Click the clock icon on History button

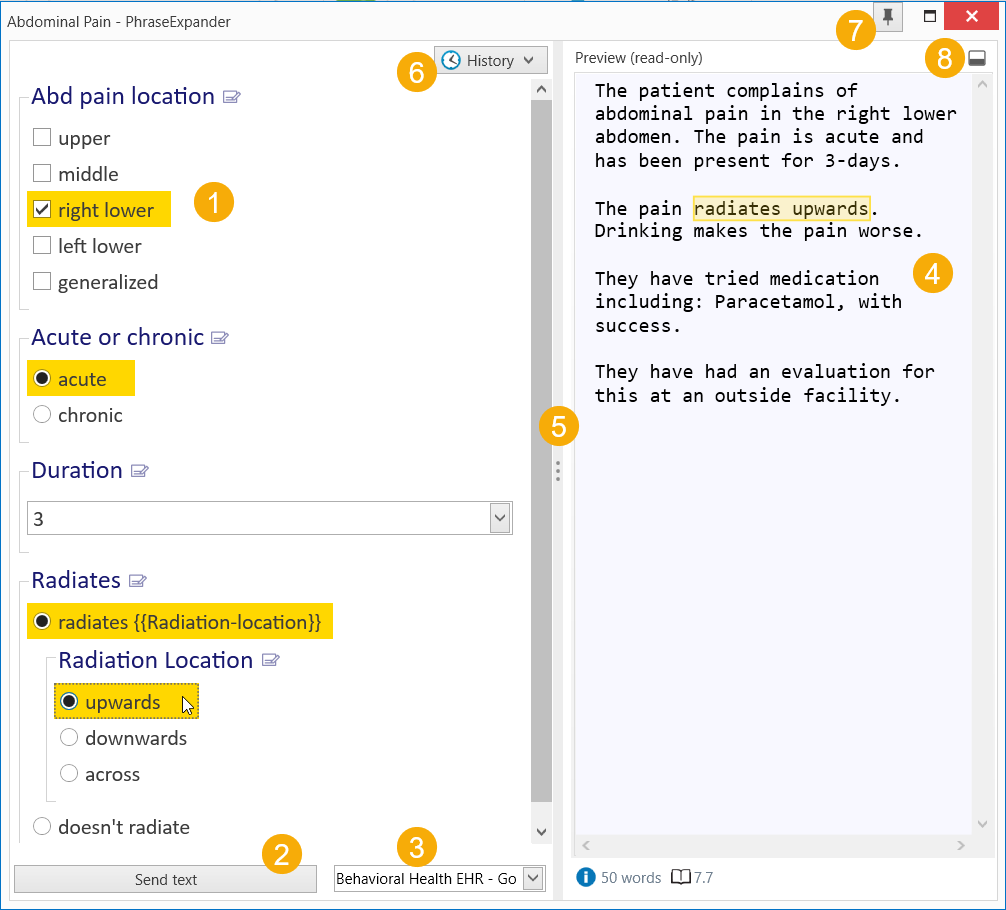[451, 60]
